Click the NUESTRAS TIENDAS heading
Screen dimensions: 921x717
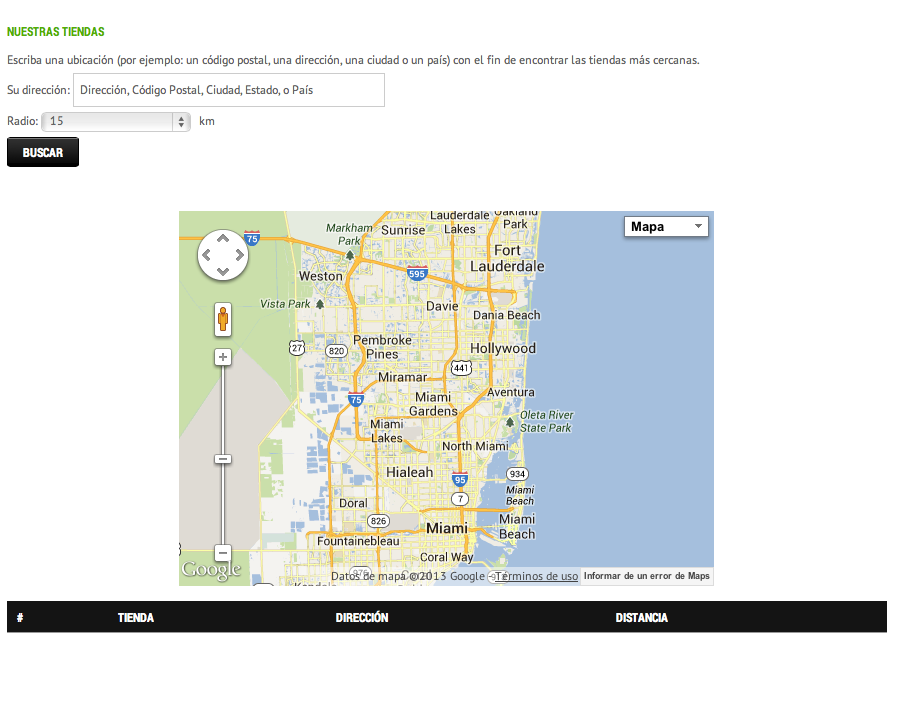point(56,32)
